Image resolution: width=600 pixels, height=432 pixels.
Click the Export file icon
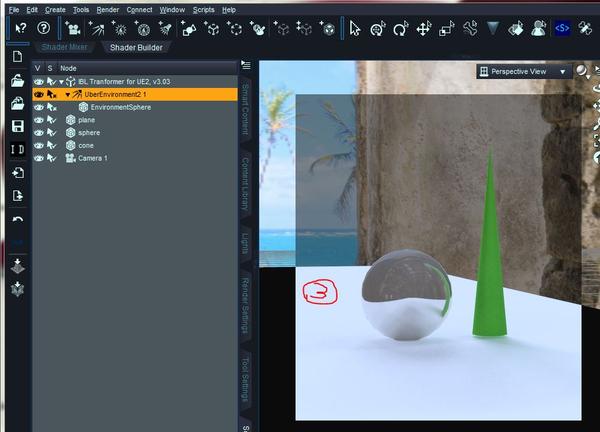(18, 196)
